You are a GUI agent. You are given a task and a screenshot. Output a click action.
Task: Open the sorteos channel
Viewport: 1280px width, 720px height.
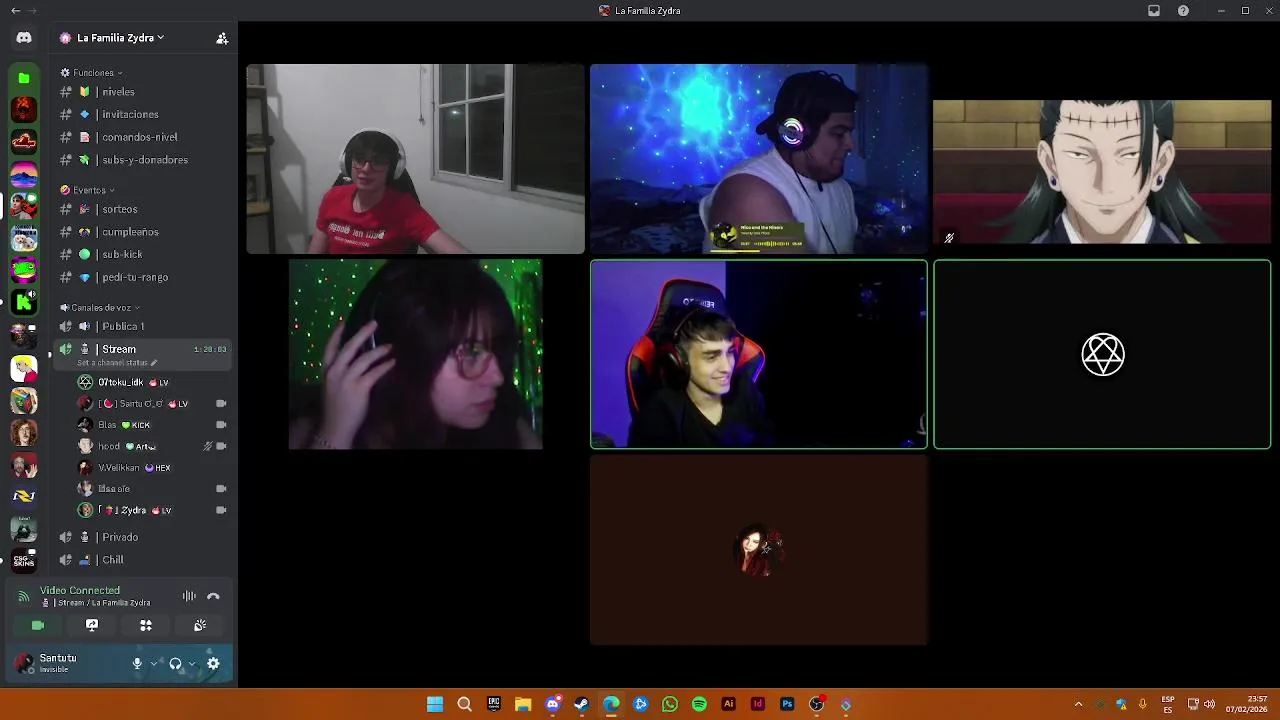pos(143,209)
